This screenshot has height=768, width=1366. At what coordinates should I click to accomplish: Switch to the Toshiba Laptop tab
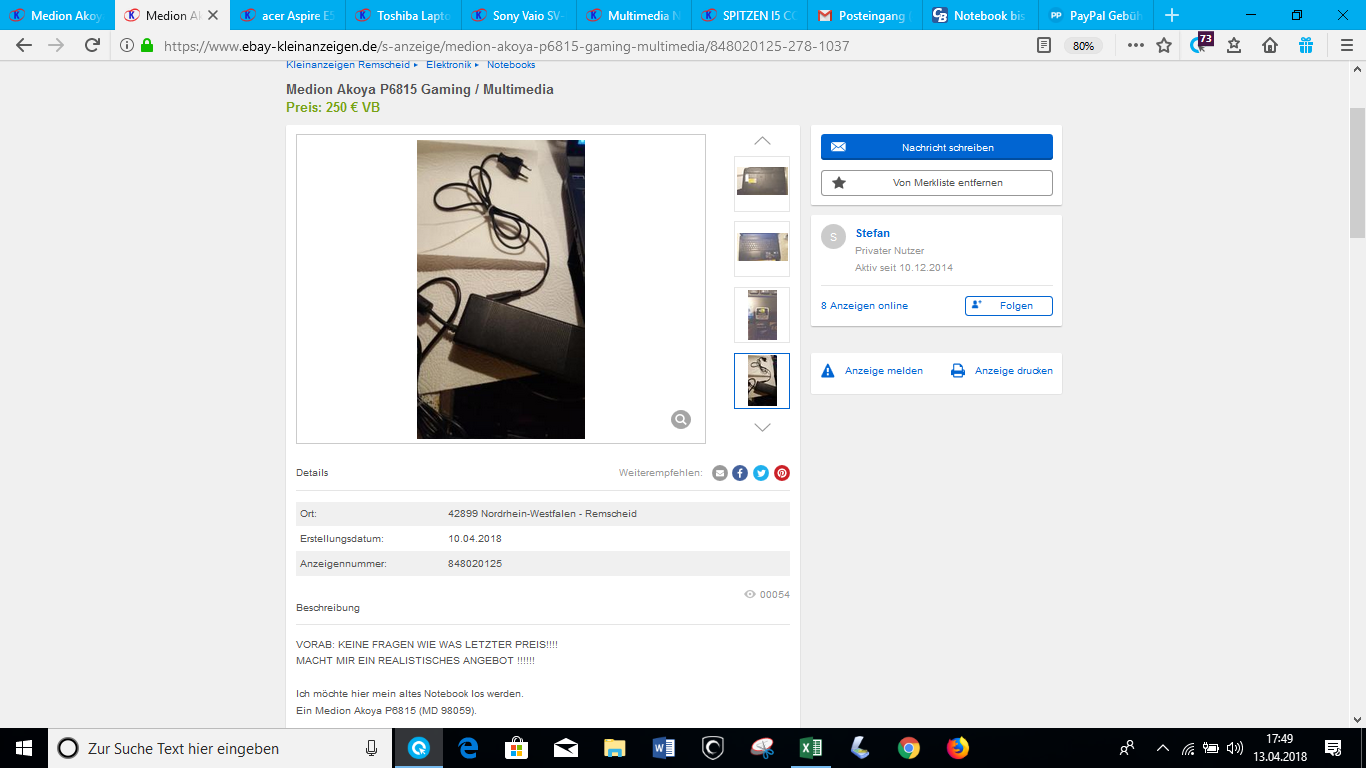403,15
